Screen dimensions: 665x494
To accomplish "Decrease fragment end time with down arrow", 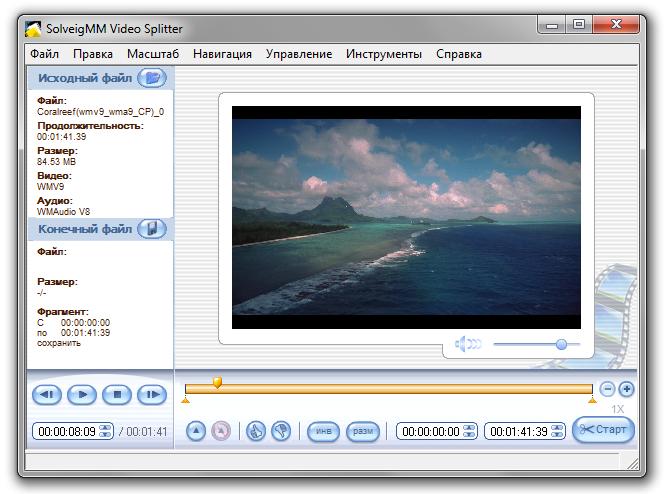I will (557, 435).
